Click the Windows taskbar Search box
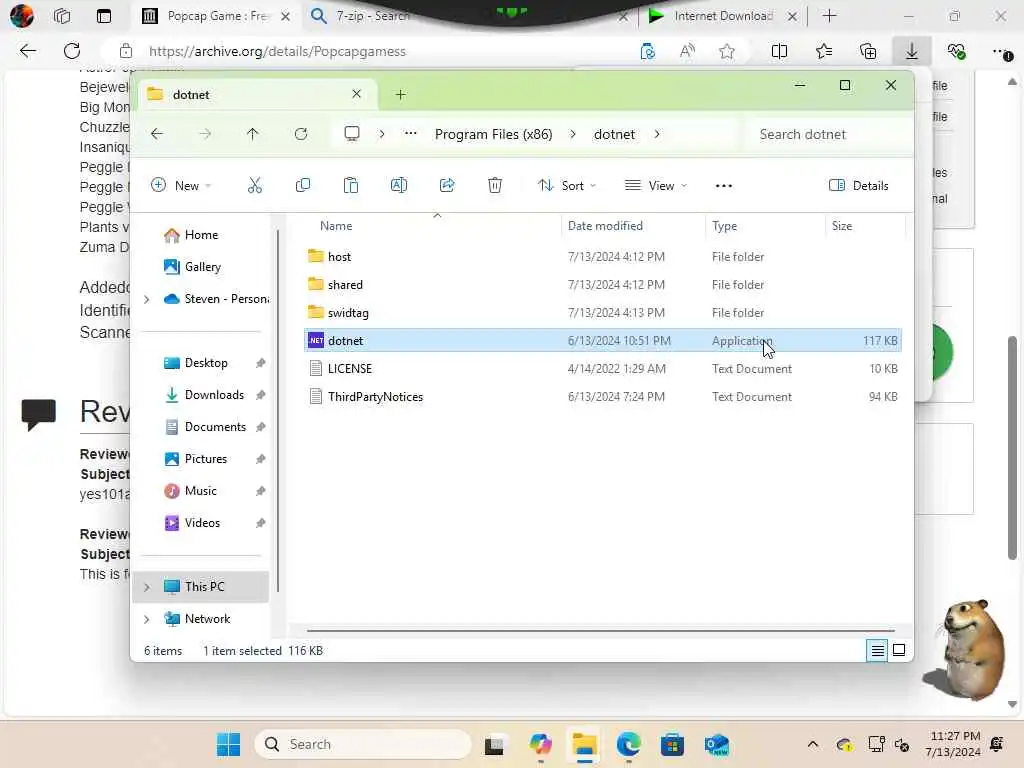 point(363,744)
